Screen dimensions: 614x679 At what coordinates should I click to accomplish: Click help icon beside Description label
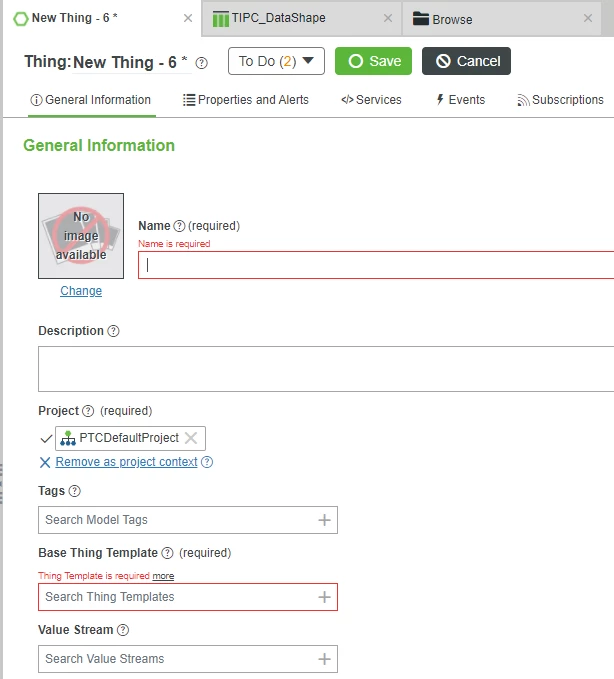(x=113, y=331)
